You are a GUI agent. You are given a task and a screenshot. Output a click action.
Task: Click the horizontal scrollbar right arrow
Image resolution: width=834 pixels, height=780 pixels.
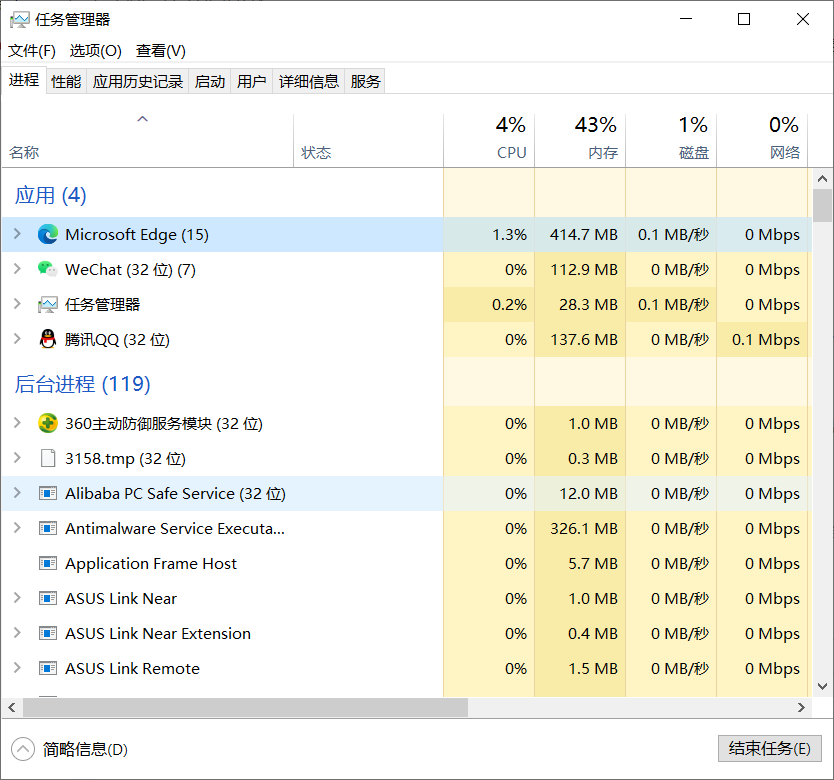pos(801,708)
